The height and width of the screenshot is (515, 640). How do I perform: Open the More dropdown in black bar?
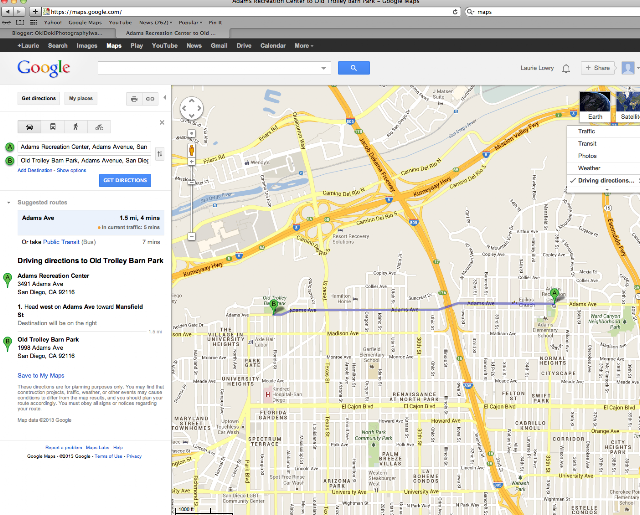(304, 46)
